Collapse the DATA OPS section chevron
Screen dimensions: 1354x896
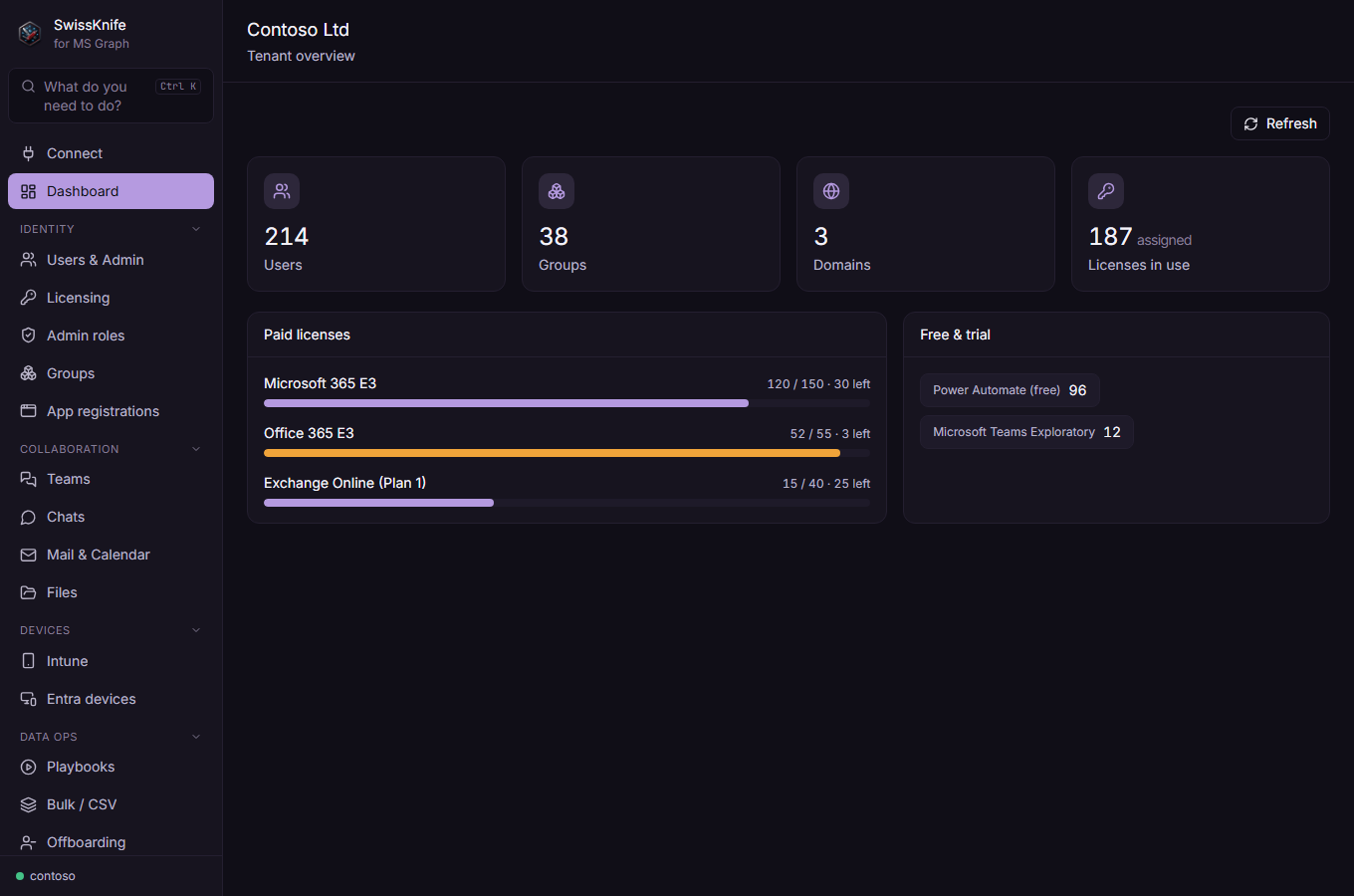(x=196, y=737)
